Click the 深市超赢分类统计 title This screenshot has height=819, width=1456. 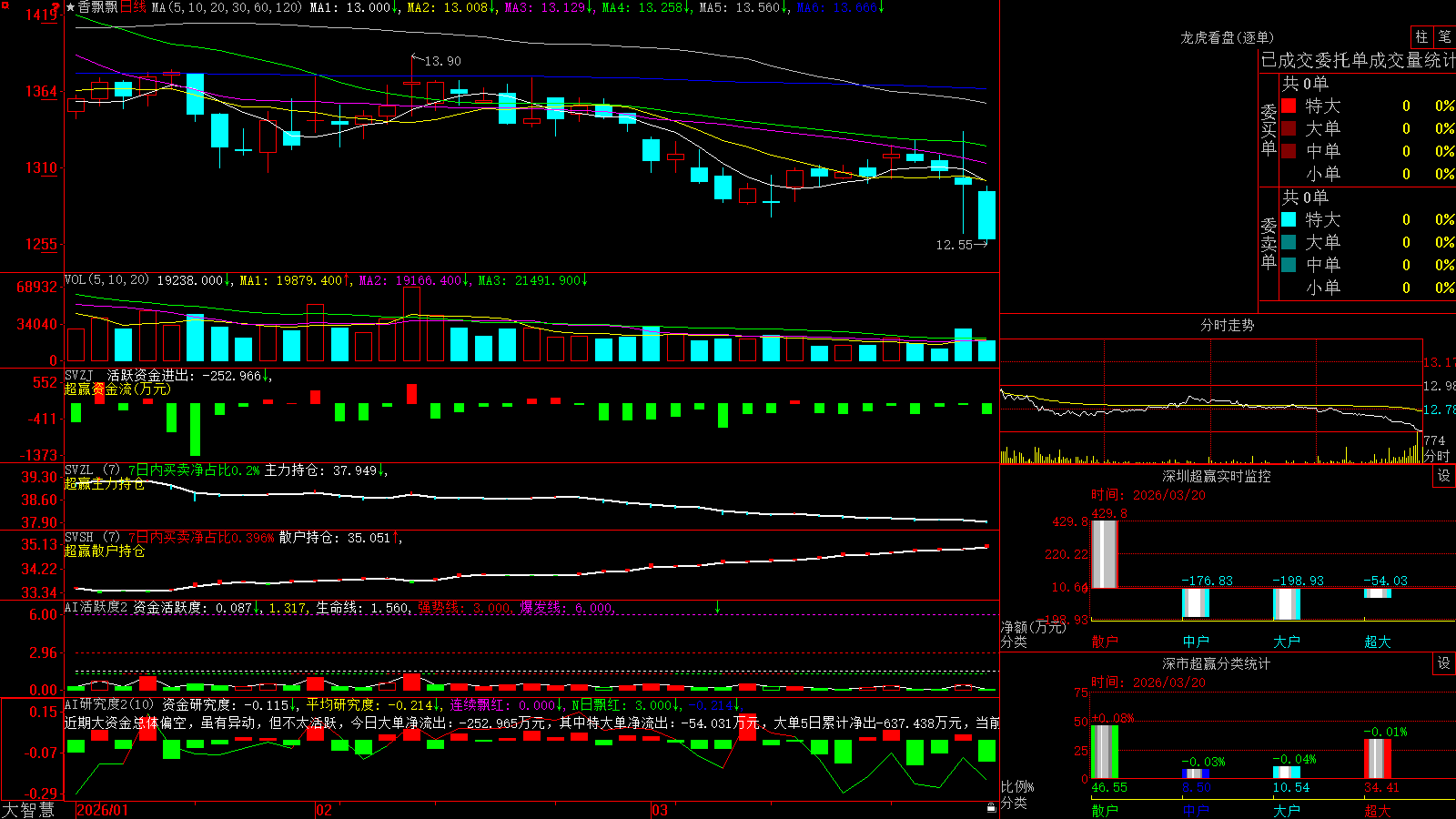click(x=1216, y=663)
